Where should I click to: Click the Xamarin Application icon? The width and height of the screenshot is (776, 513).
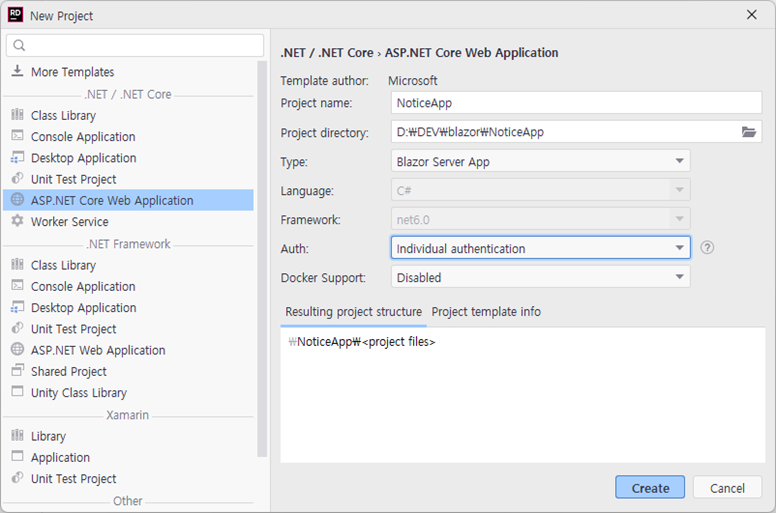tap(17, 456)
